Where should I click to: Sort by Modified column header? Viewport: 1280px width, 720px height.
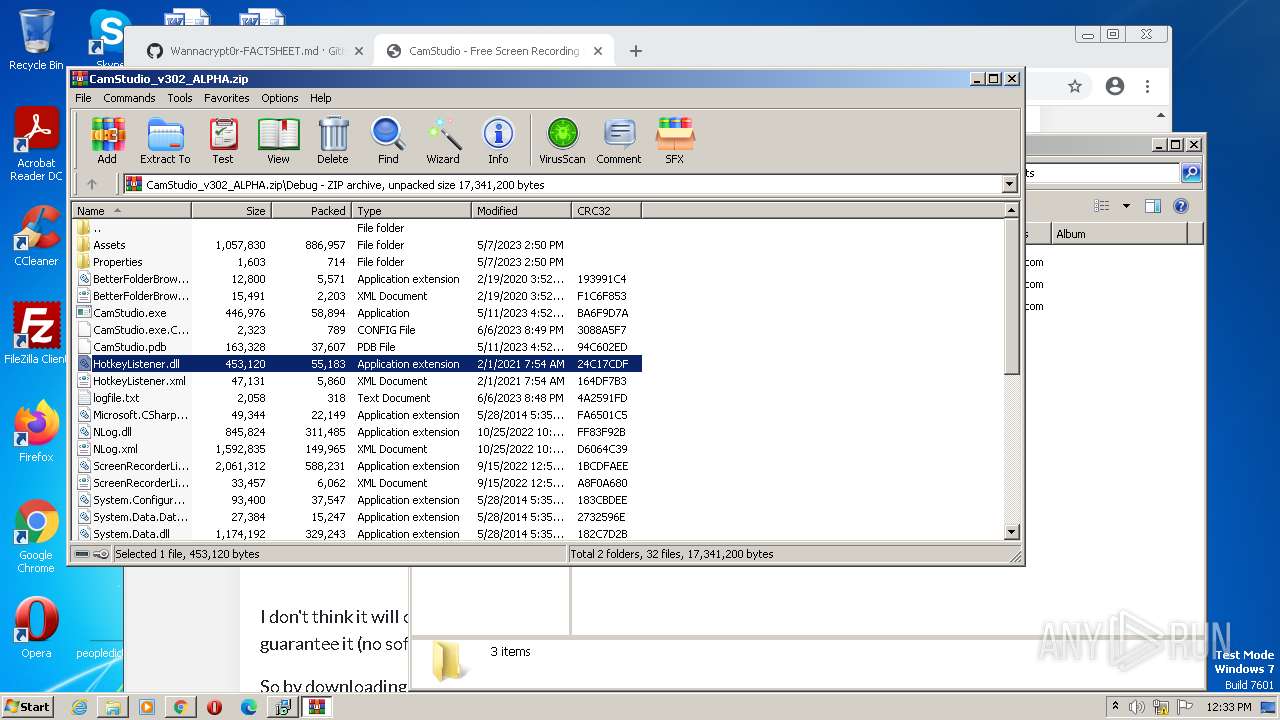(521, 210)
